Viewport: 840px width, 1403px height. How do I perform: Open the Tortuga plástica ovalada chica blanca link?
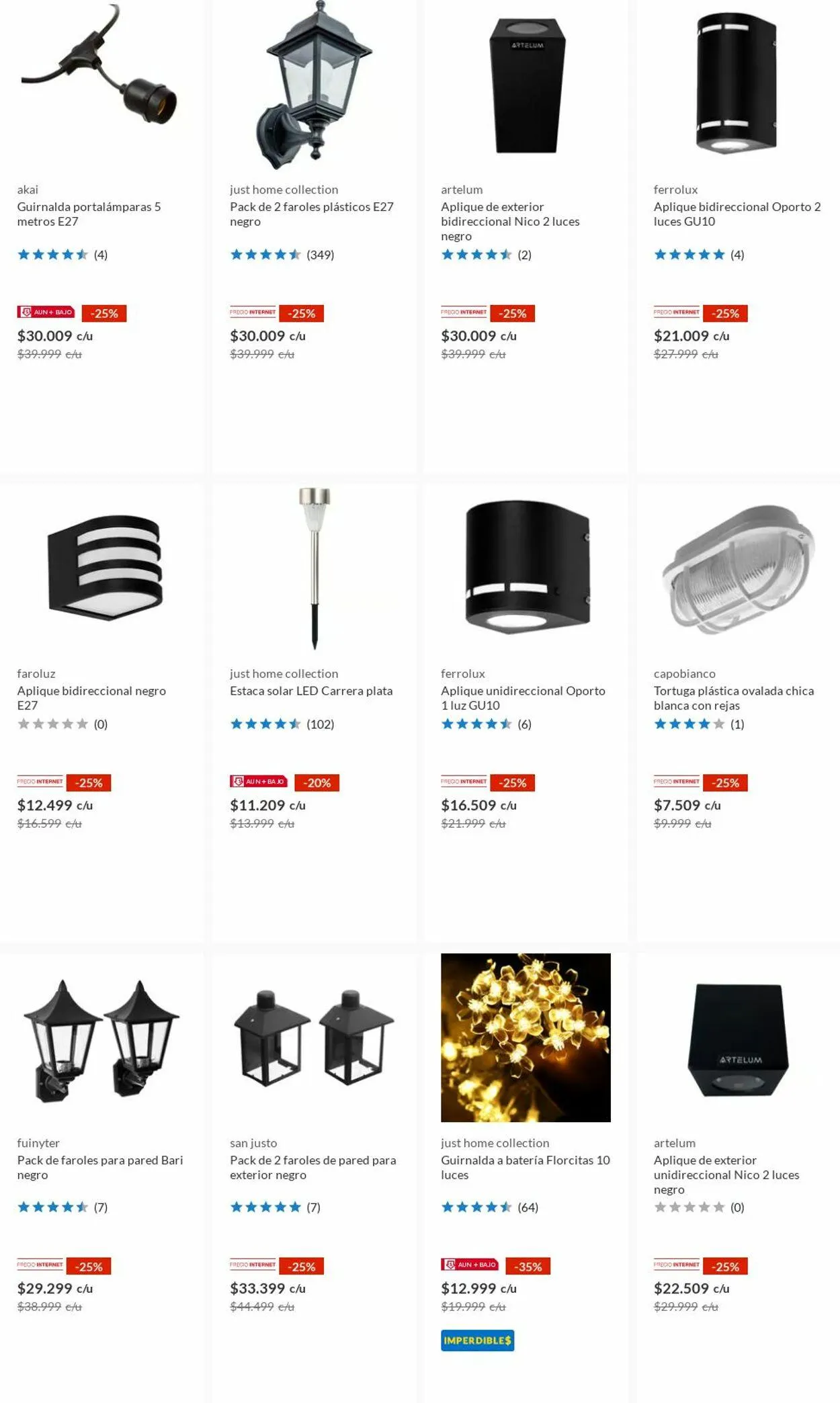[x=734, y=698]
